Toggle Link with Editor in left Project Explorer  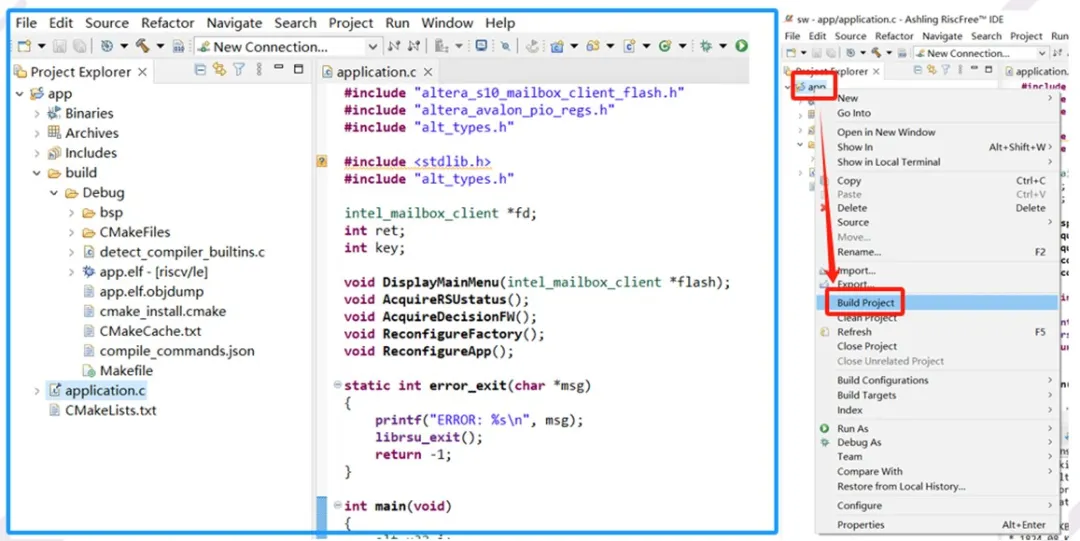pos(219,70)
